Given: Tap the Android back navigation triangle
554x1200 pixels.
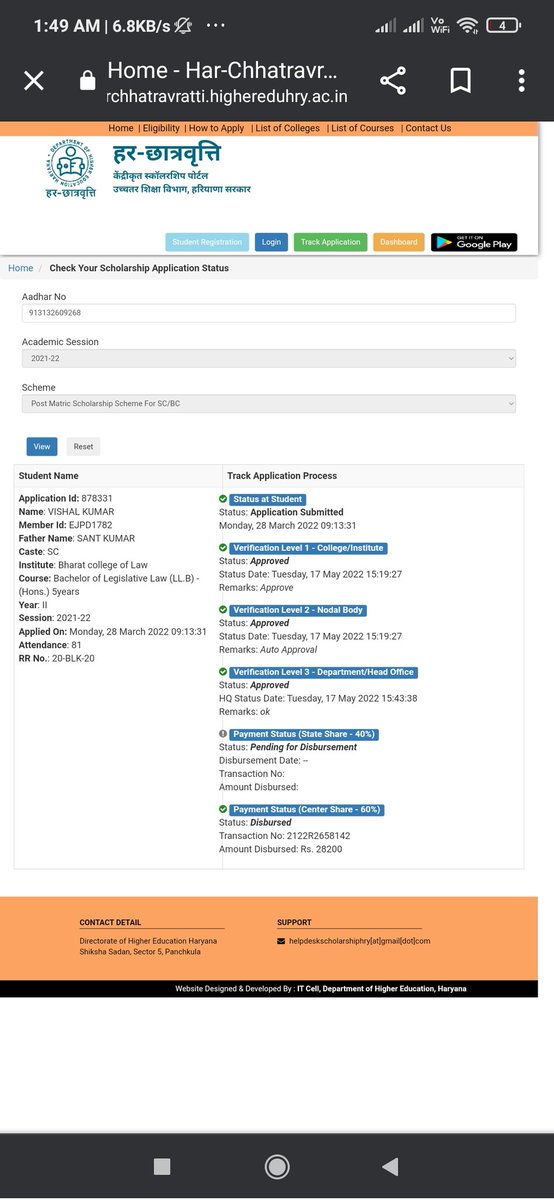Looking at the screenshot, I should pyautogui.click(x=391, y=1166).
